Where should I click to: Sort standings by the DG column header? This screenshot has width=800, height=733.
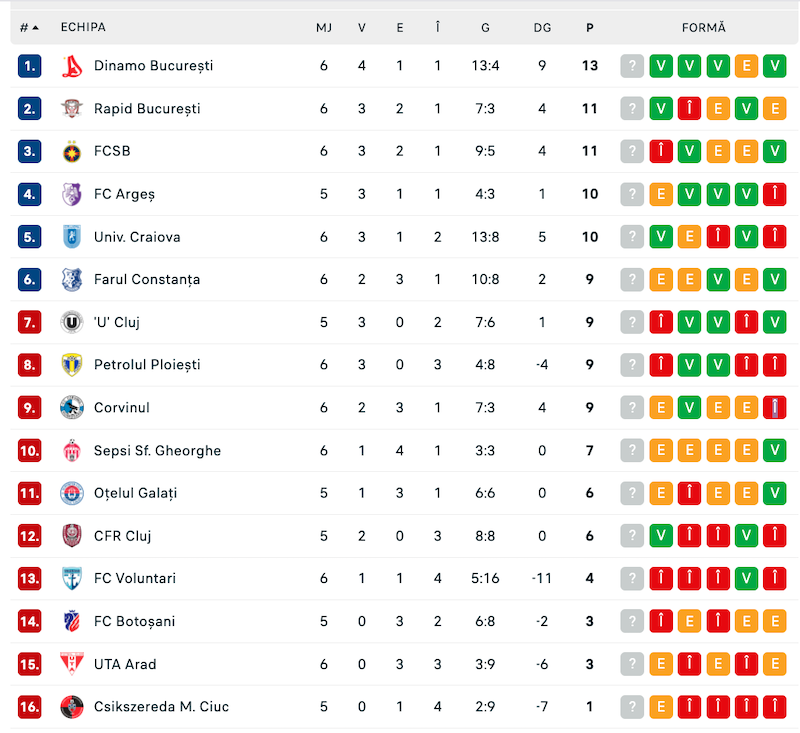[542, 28]
